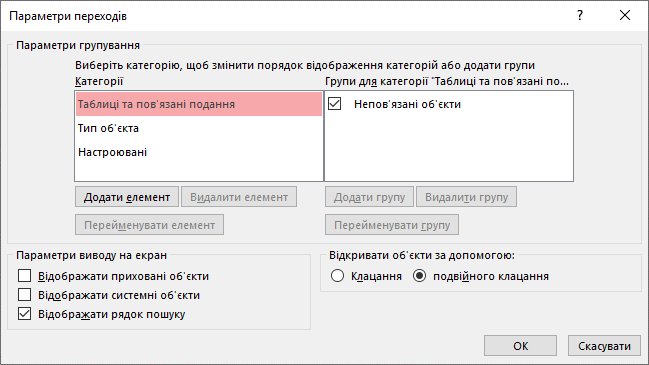Close the Параметри переходів dialog

pyautogui.click(x=625, y=16)
